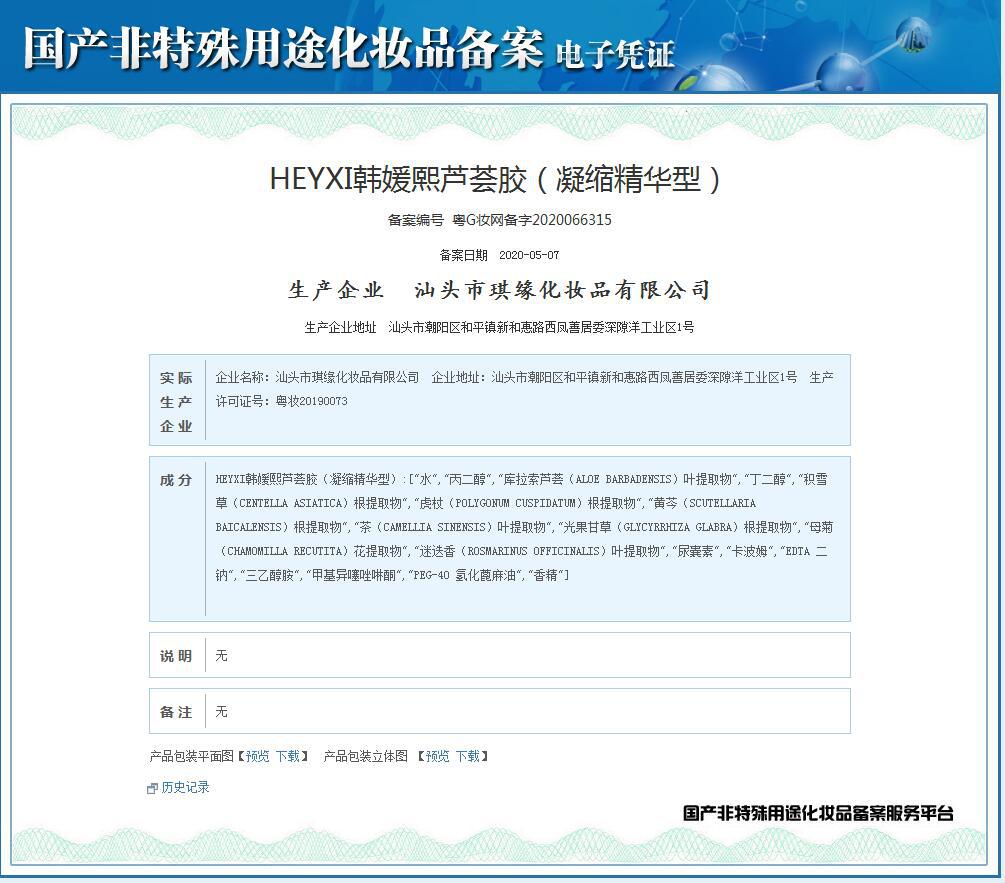Download the 产品包装立体图 file
This screenshot has height=883, width=1005.
[x=467, y=756]
